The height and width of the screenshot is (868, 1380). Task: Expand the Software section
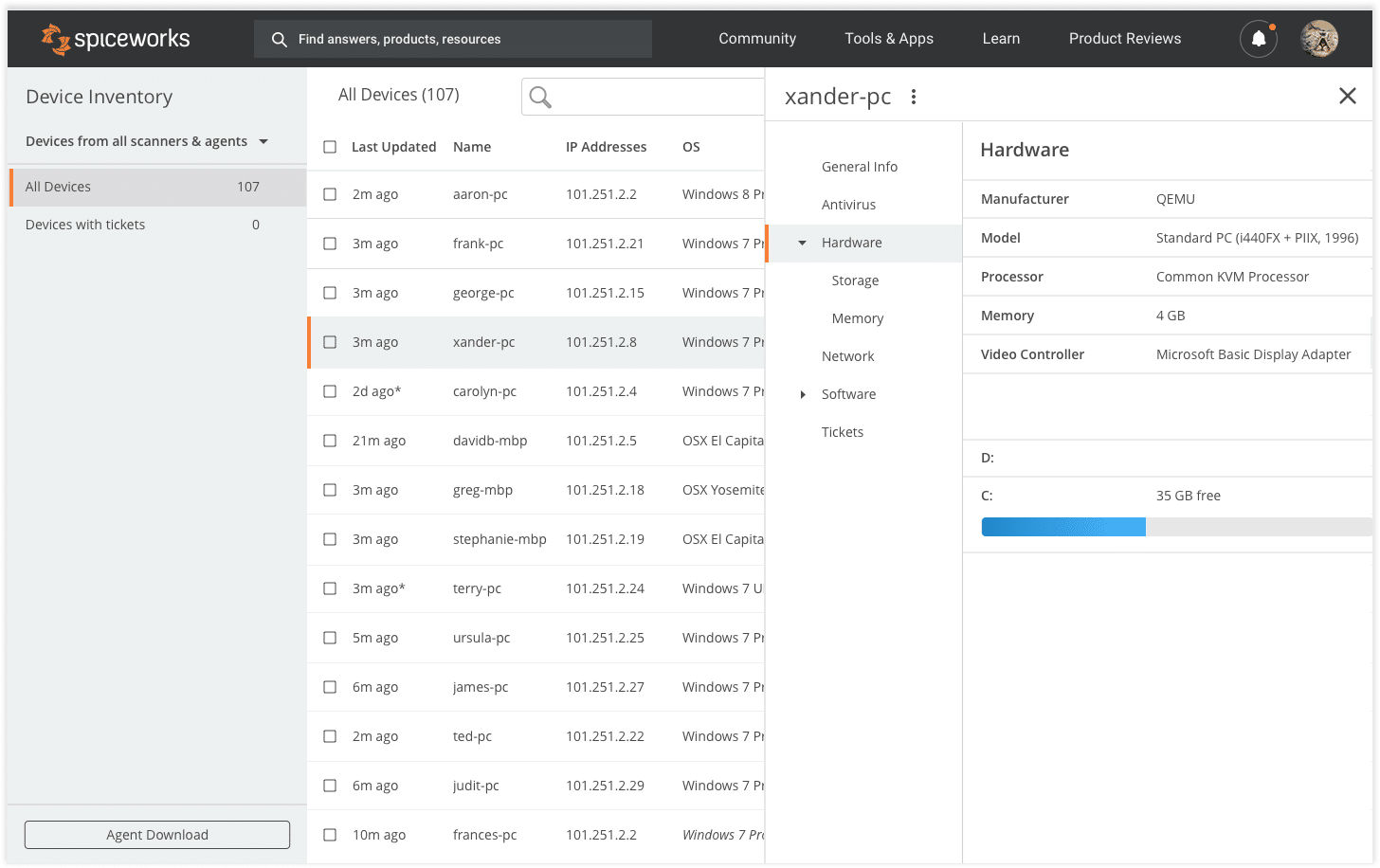[x=803, y=394]
